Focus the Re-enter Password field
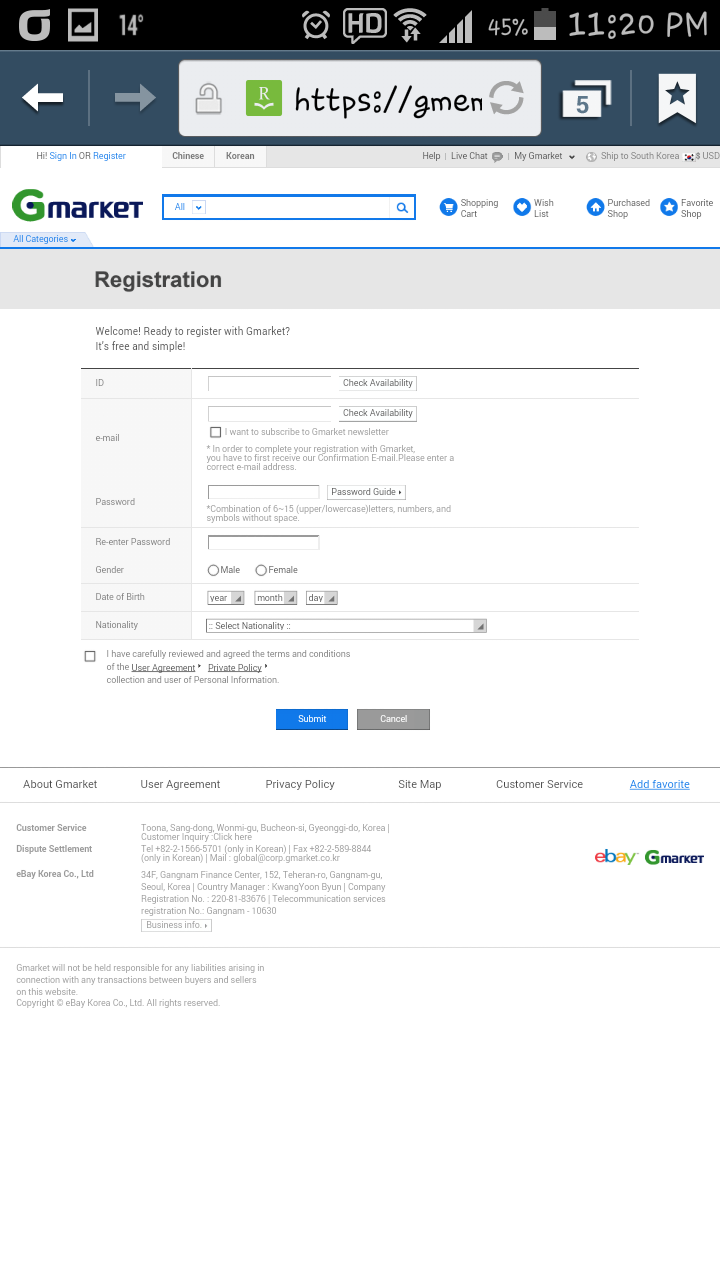Image resolution: width=720 pixels, height=1280 pixels. pyautogui.click(x=263, y=542)
